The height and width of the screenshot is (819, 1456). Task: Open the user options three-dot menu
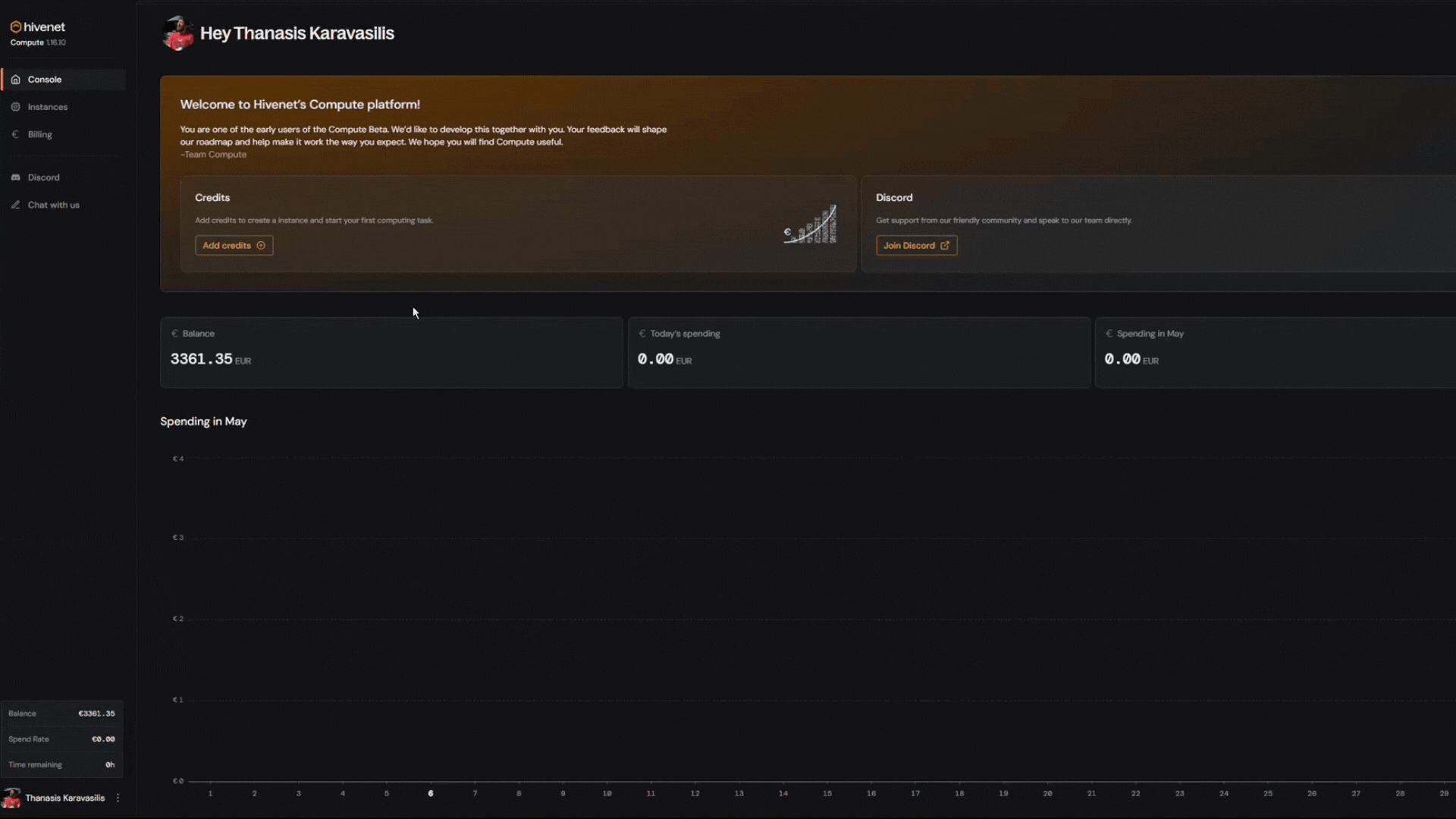pos(118,798)
